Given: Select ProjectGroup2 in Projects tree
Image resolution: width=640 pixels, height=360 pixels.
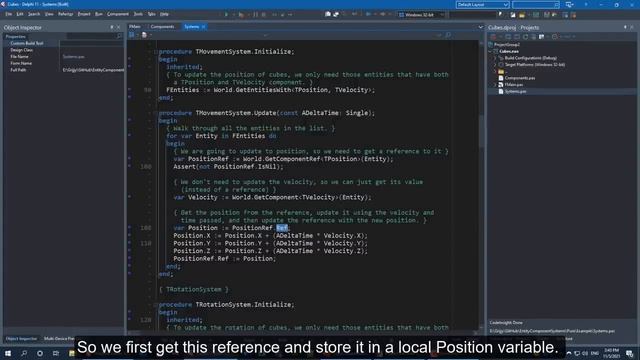Looking at the screenshot, I should tap(507, 44).
